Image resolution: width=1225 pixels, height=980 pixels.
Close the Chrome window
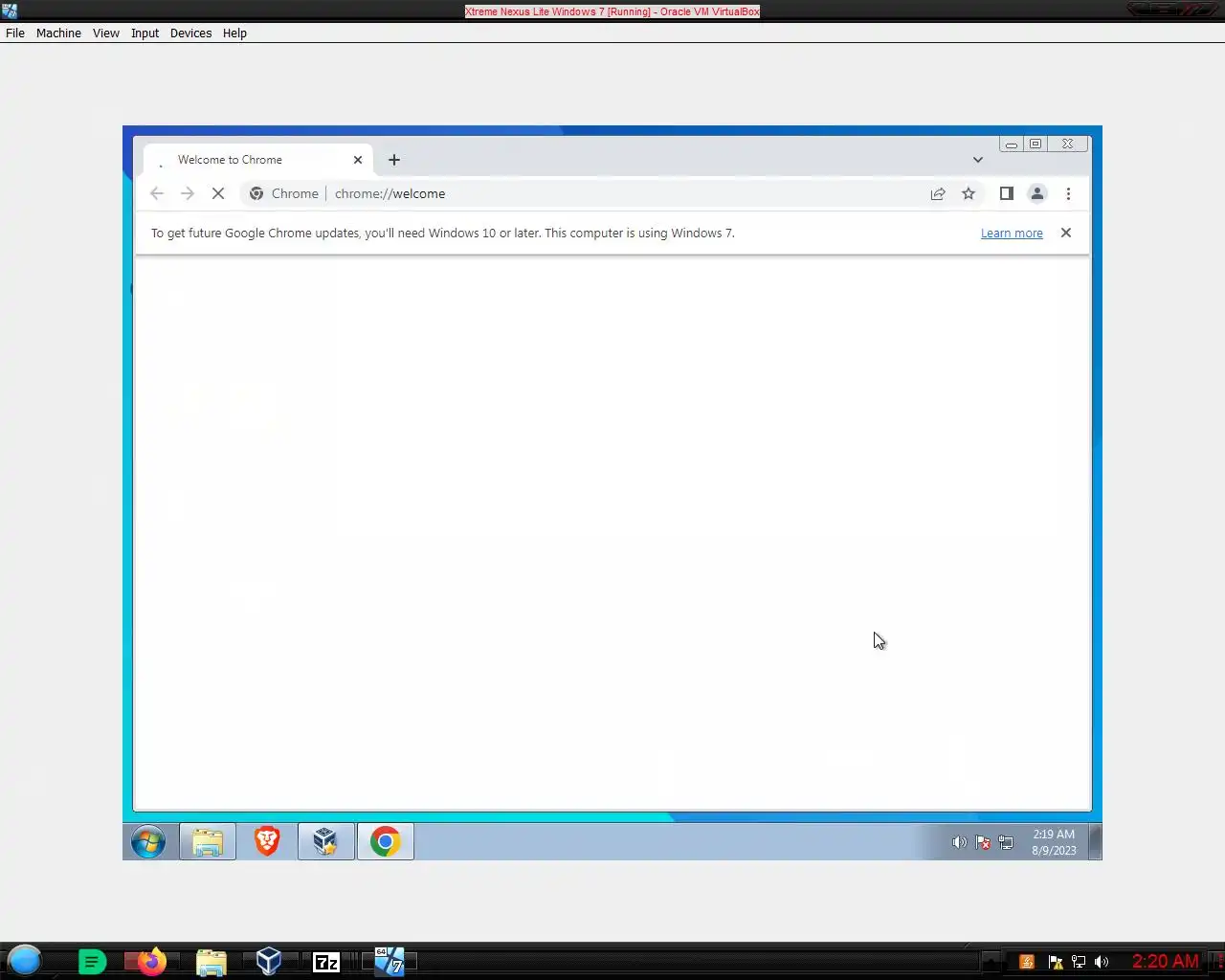1068,145
